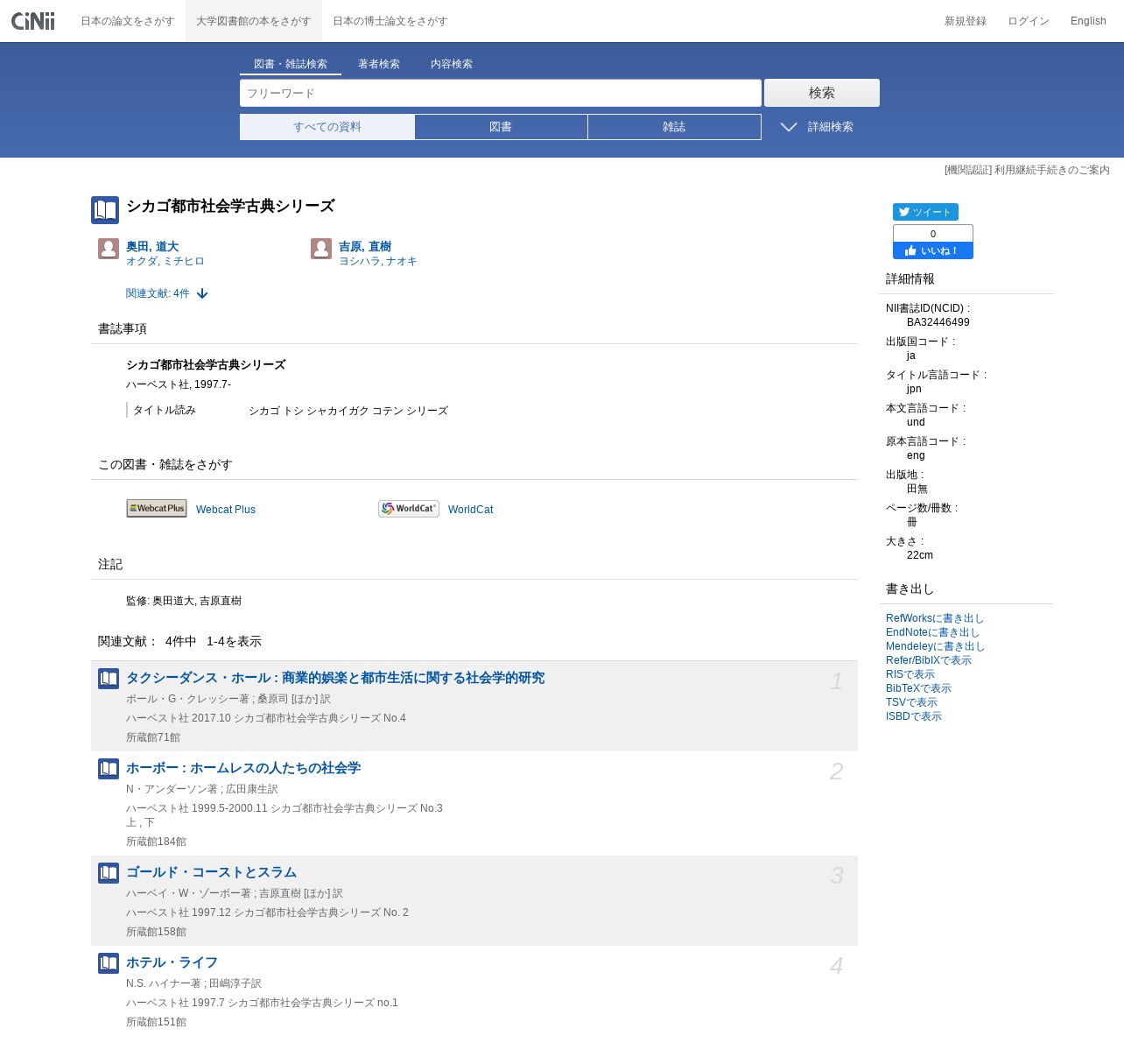Click the author avatar icon for 奥田, 道大
The height and width of the screenshot is (1064, 1124).
pos(109,249)
